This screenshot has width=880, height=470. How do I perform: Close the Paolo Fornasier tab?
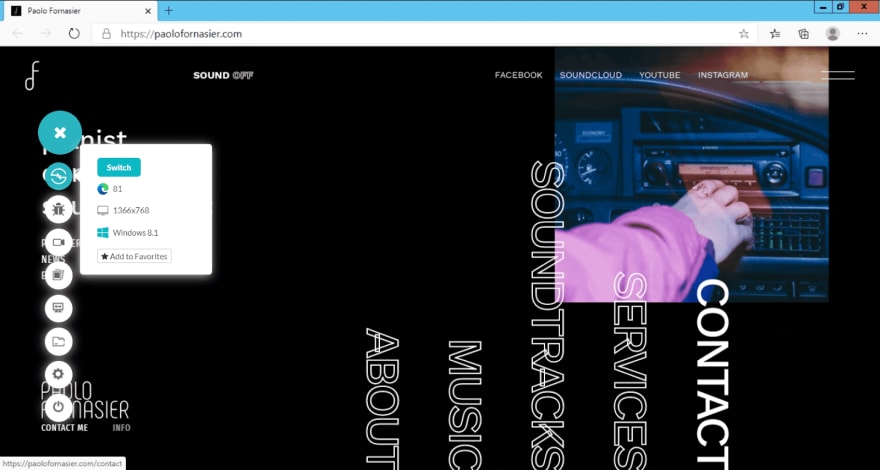pyautogui.click(x=149, y=11)
